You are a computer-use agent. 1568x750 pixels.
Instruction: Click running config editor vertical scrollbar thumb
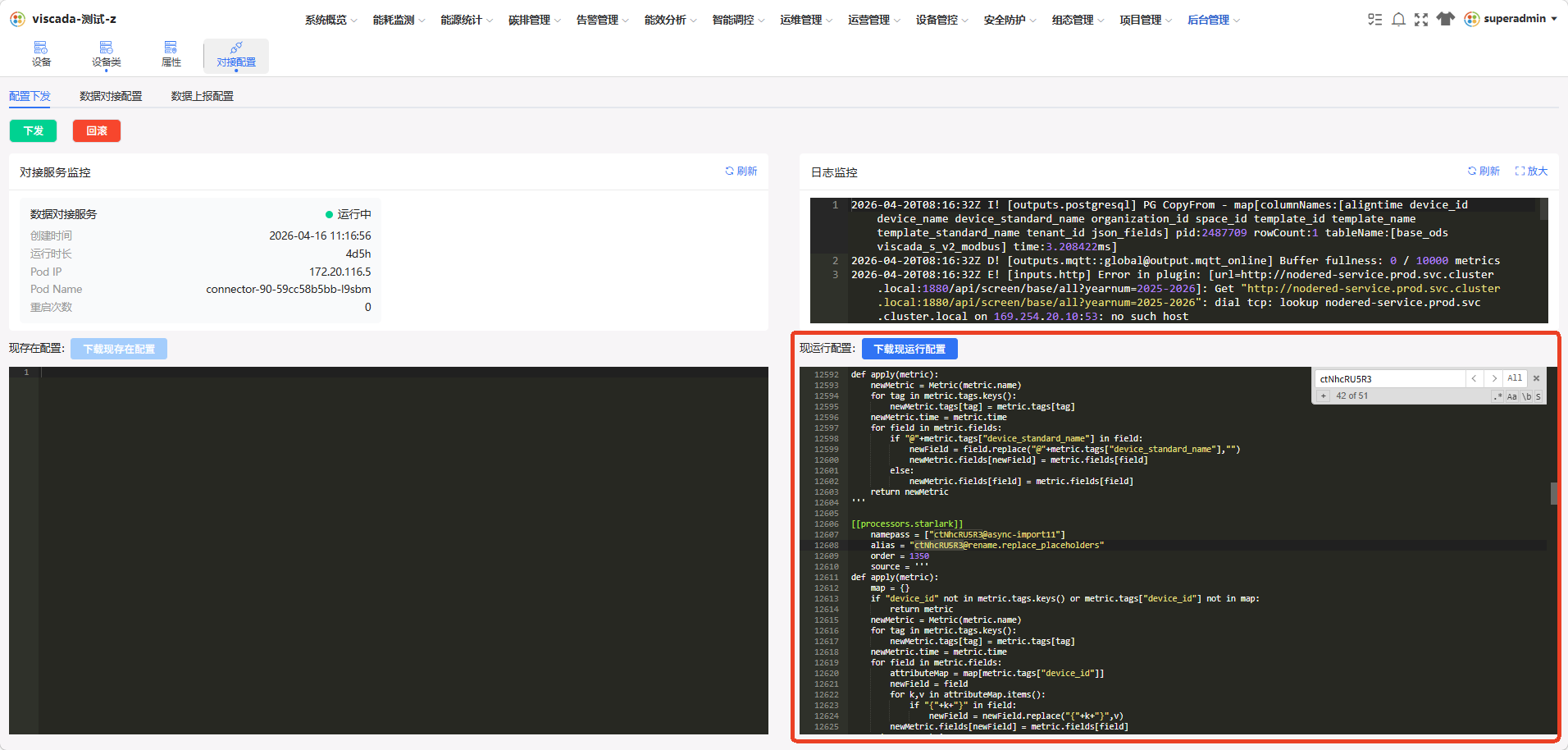click(1554, 493)
